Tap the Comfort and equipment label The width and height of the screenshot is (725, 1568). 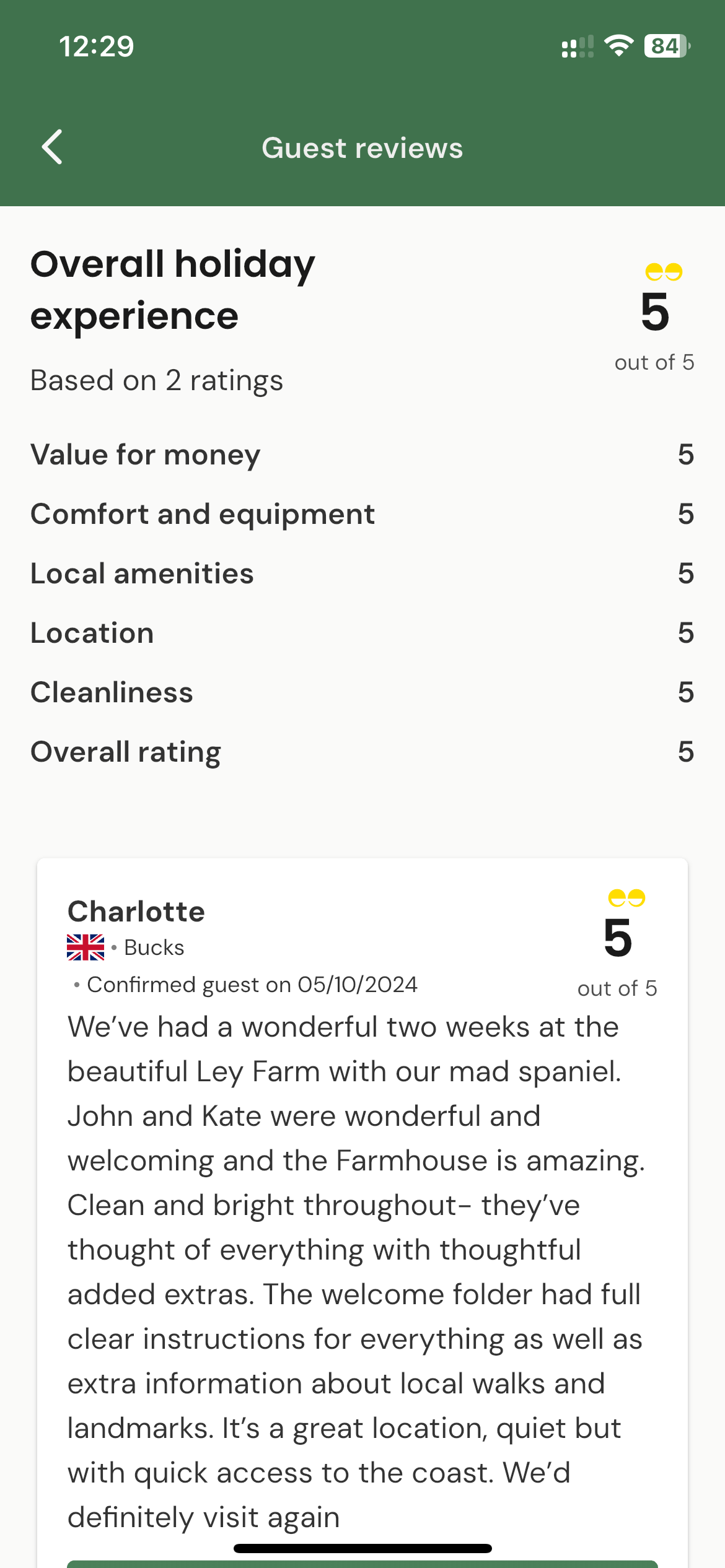(x=203, y=514)
